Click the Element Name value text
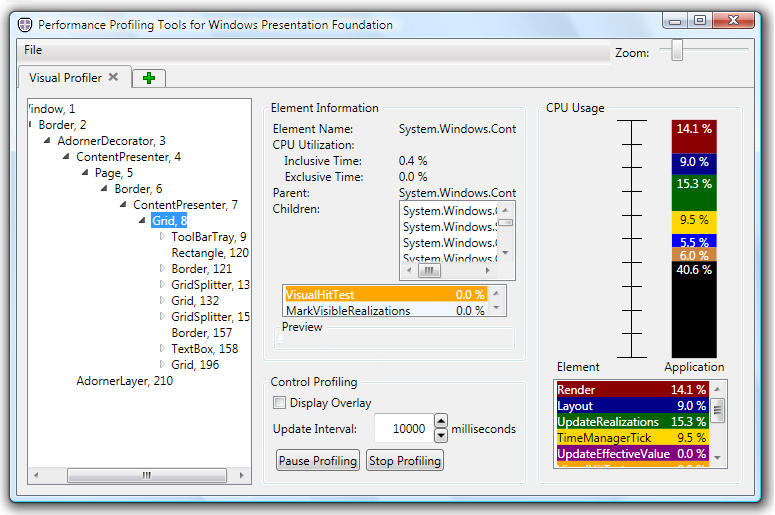Screen dimensions: 775x515 (x=457, y=129)
